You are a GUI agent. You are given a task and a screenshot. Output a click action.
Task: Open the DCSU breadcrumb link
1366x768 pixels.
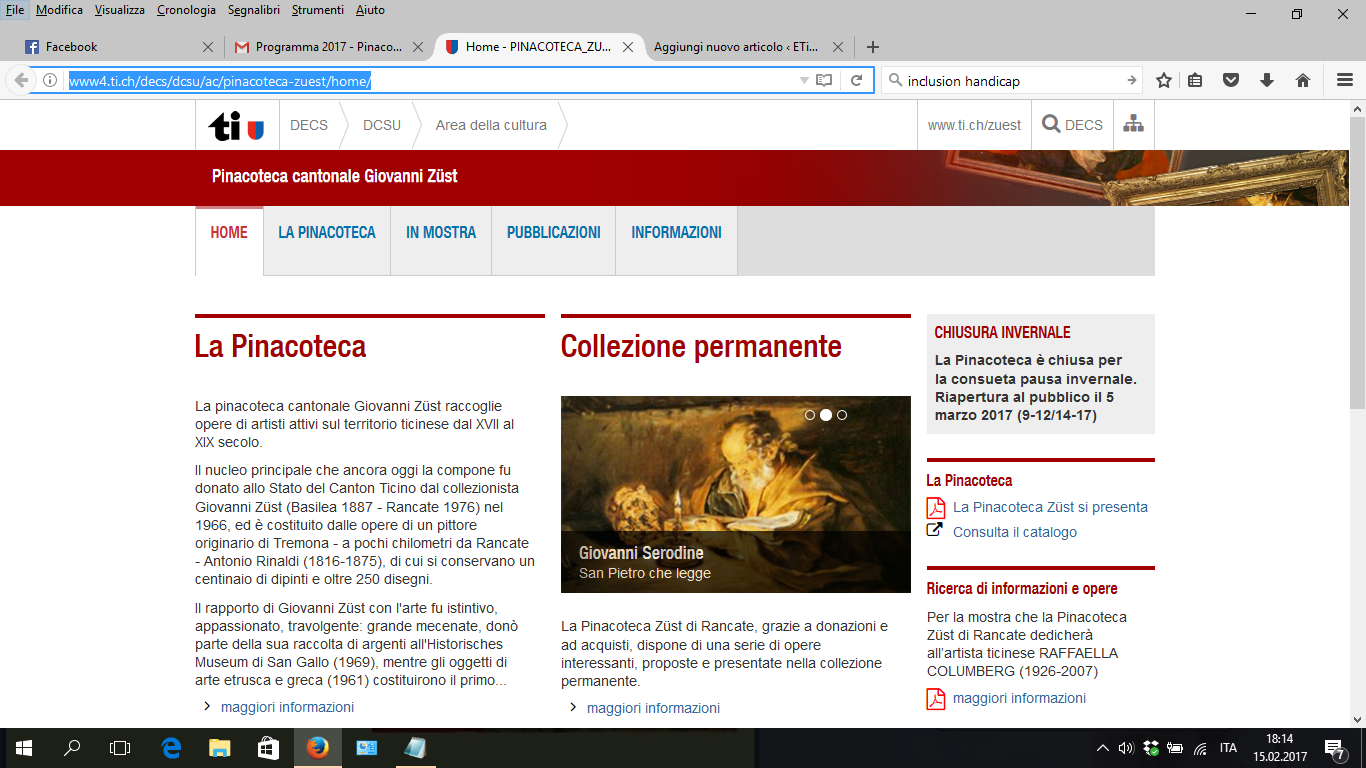click(382, 125)
